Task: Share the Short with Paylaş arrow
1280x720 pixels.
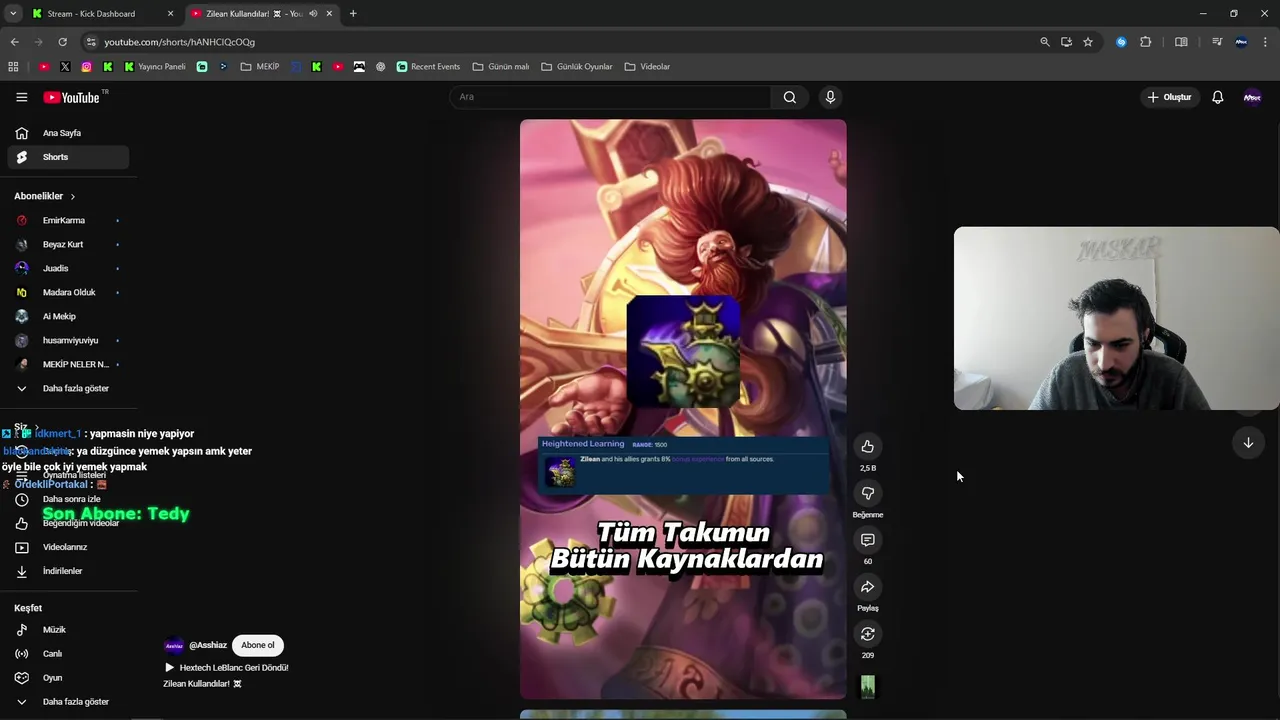Action: (867, 587)
